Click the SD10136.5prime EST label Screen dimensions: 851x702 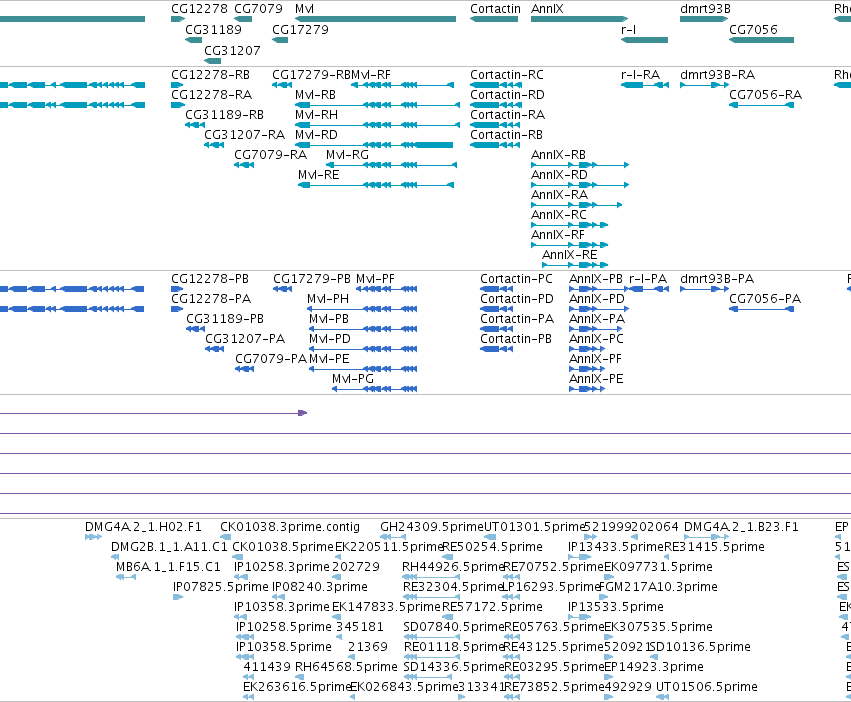(700, 647)
